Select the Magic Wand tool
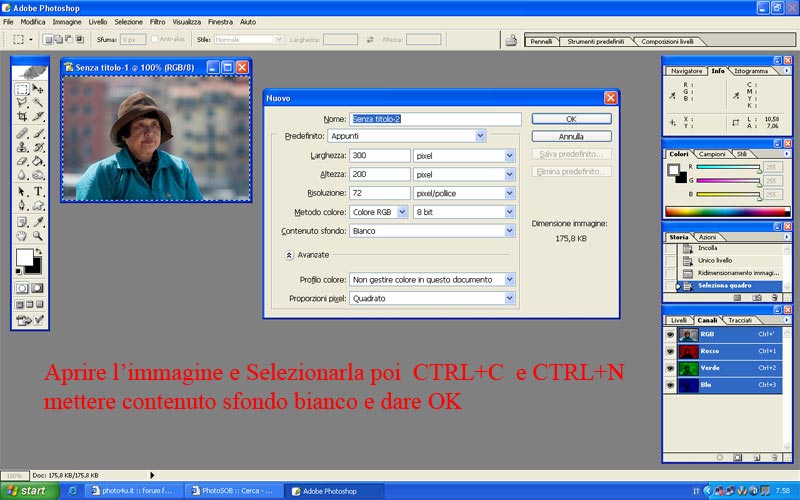The width and height of the screenshot is (800, 500). tap(38, 103)
